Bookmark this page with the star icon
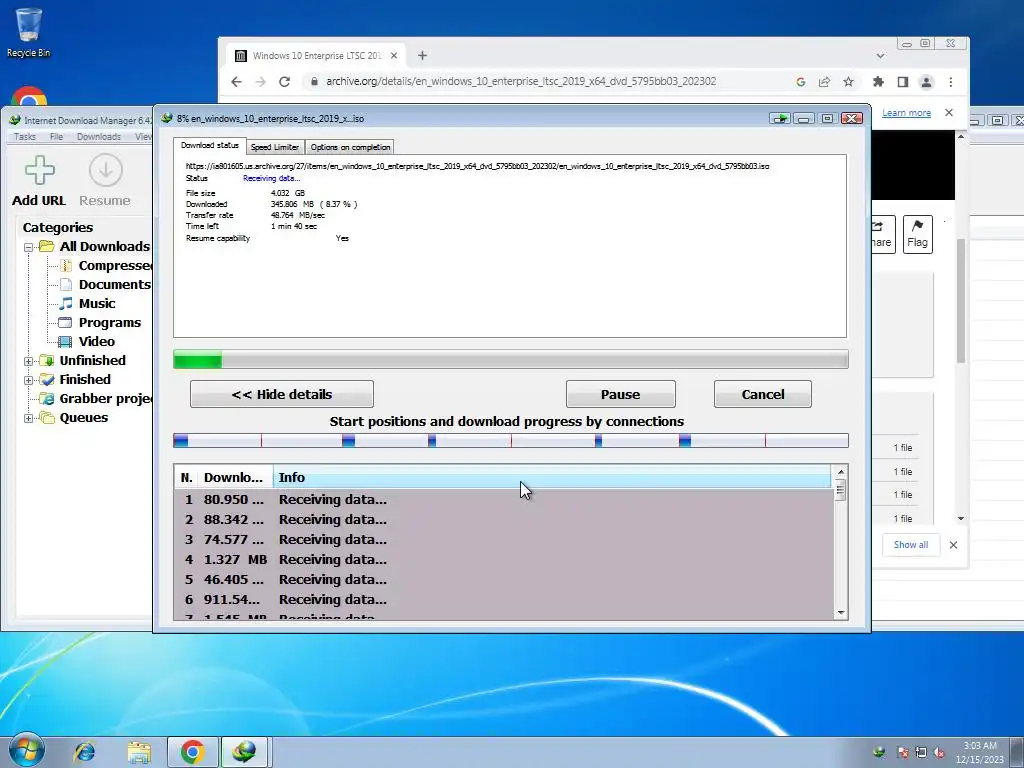This screenshot has height=768, width=1024. coord(848,82)
